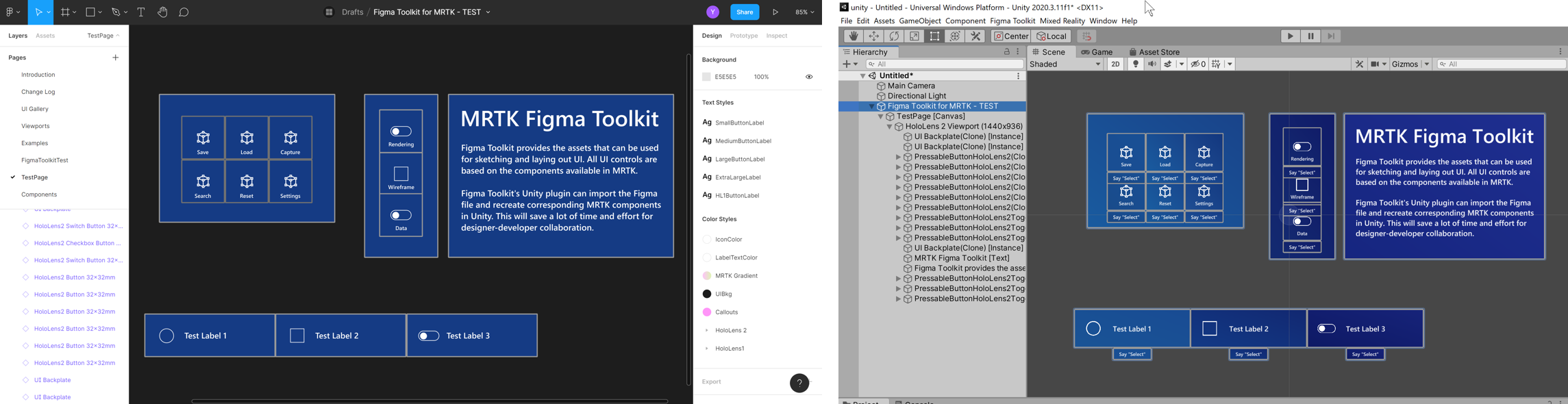Select the Comment tool in Figma
This screenshot has height=404, width=1568.
pyautogui.click(x=184, y=12)
